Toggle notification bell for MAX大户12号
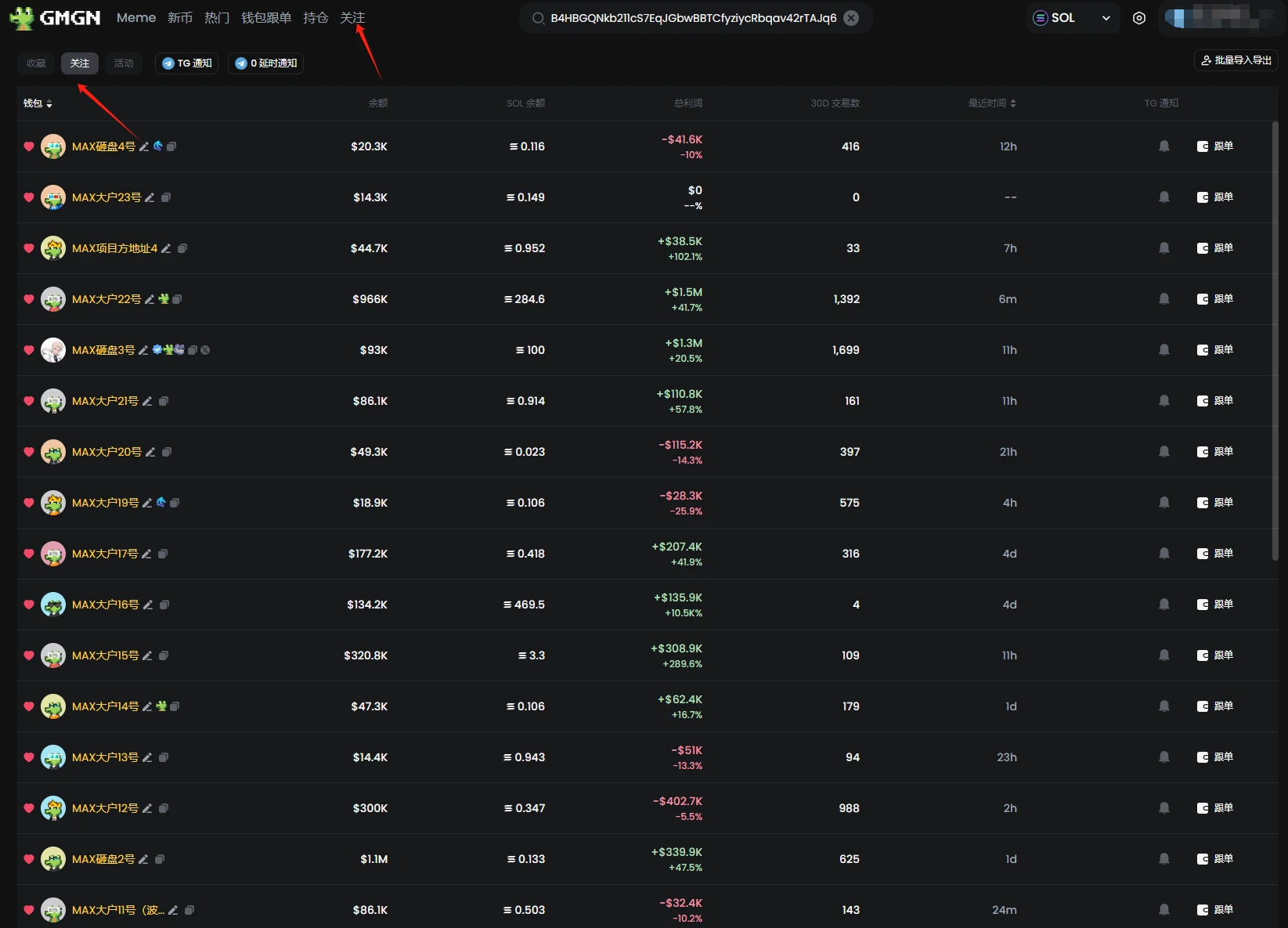The width and height of the screenshot is (1288, 928). (x=1164, y=808)
